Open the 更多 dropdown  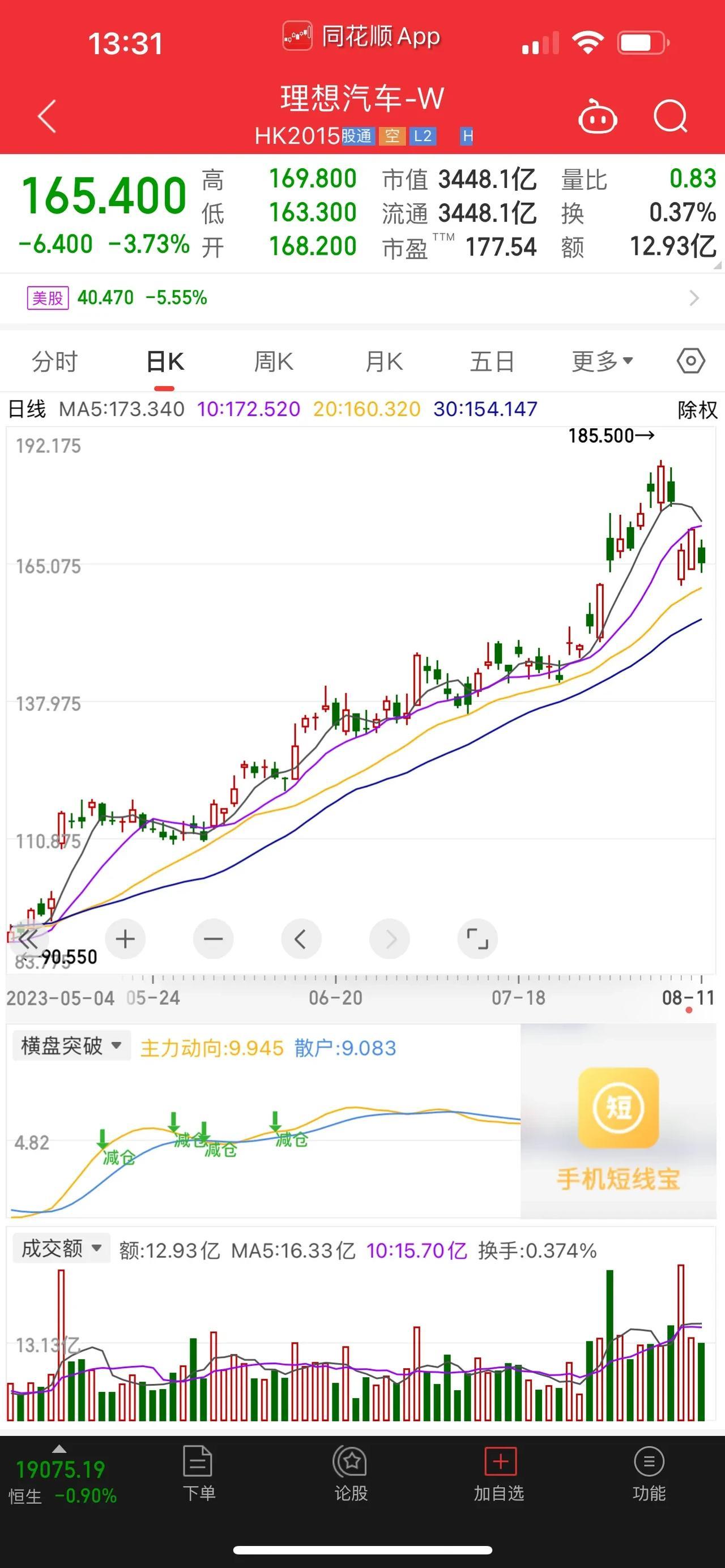pyautogui.click(x=602, y=362)
